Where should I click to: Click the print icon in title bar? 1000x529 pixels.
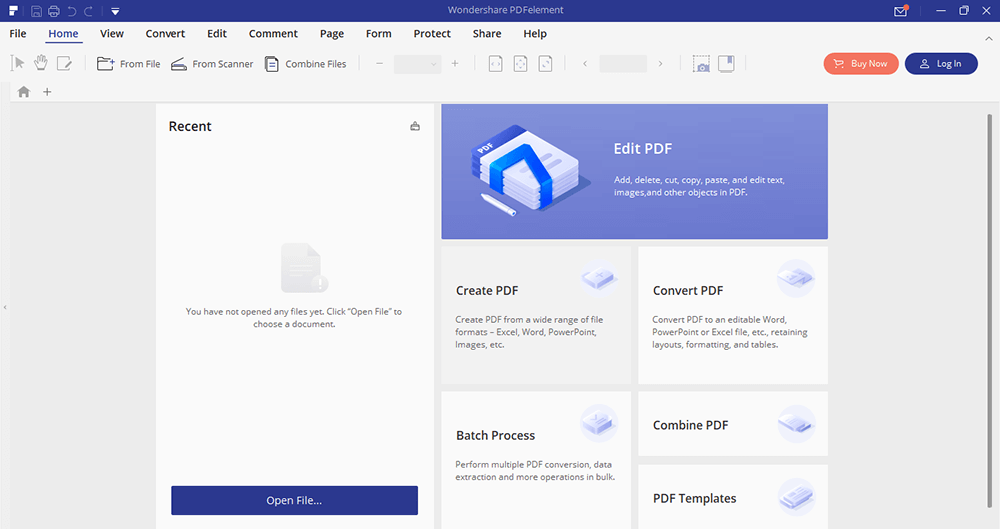[x=53, y=11]
